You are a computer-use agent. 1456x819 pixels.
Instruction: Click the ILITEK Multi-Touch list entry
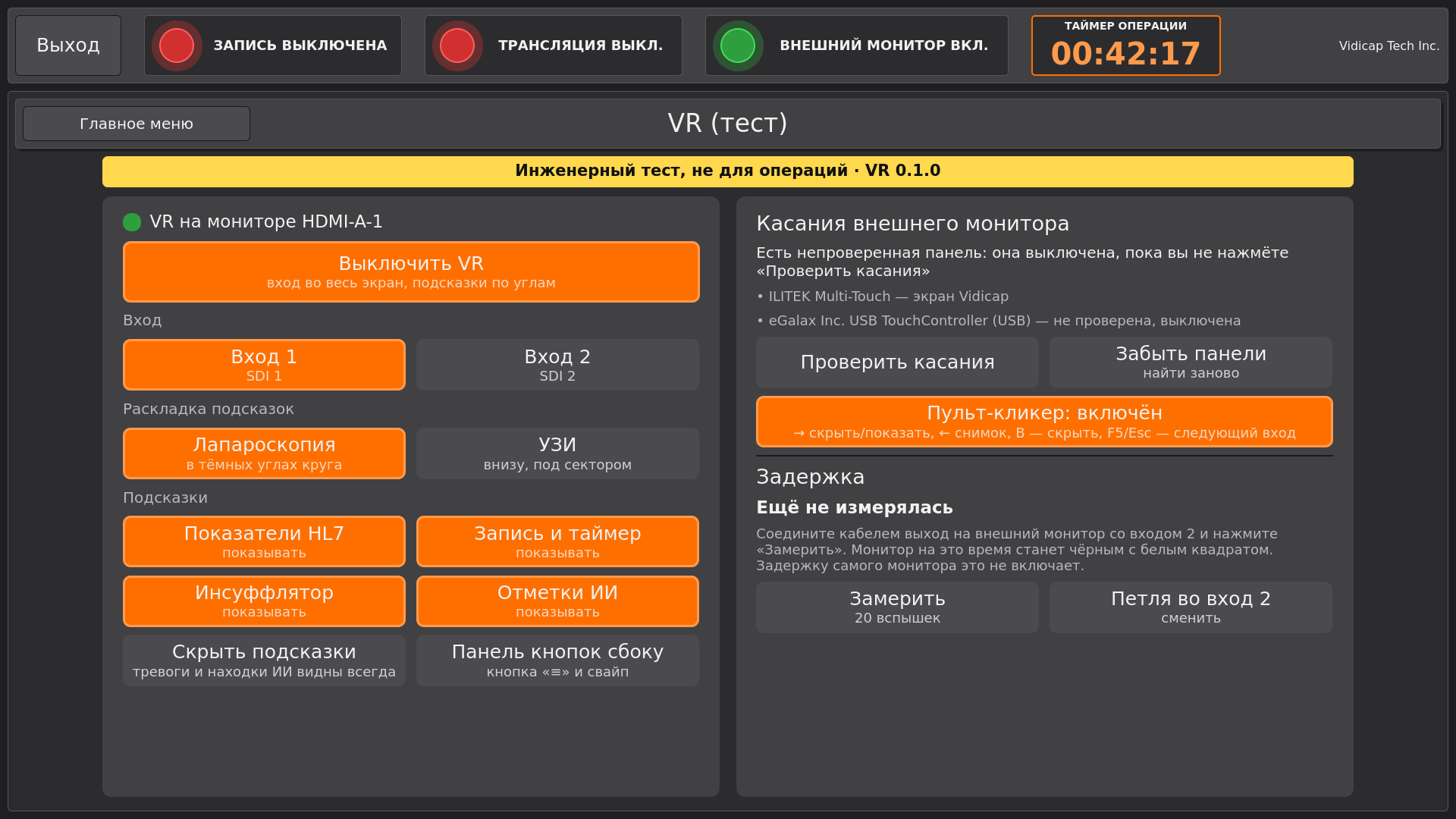(883, 297)
